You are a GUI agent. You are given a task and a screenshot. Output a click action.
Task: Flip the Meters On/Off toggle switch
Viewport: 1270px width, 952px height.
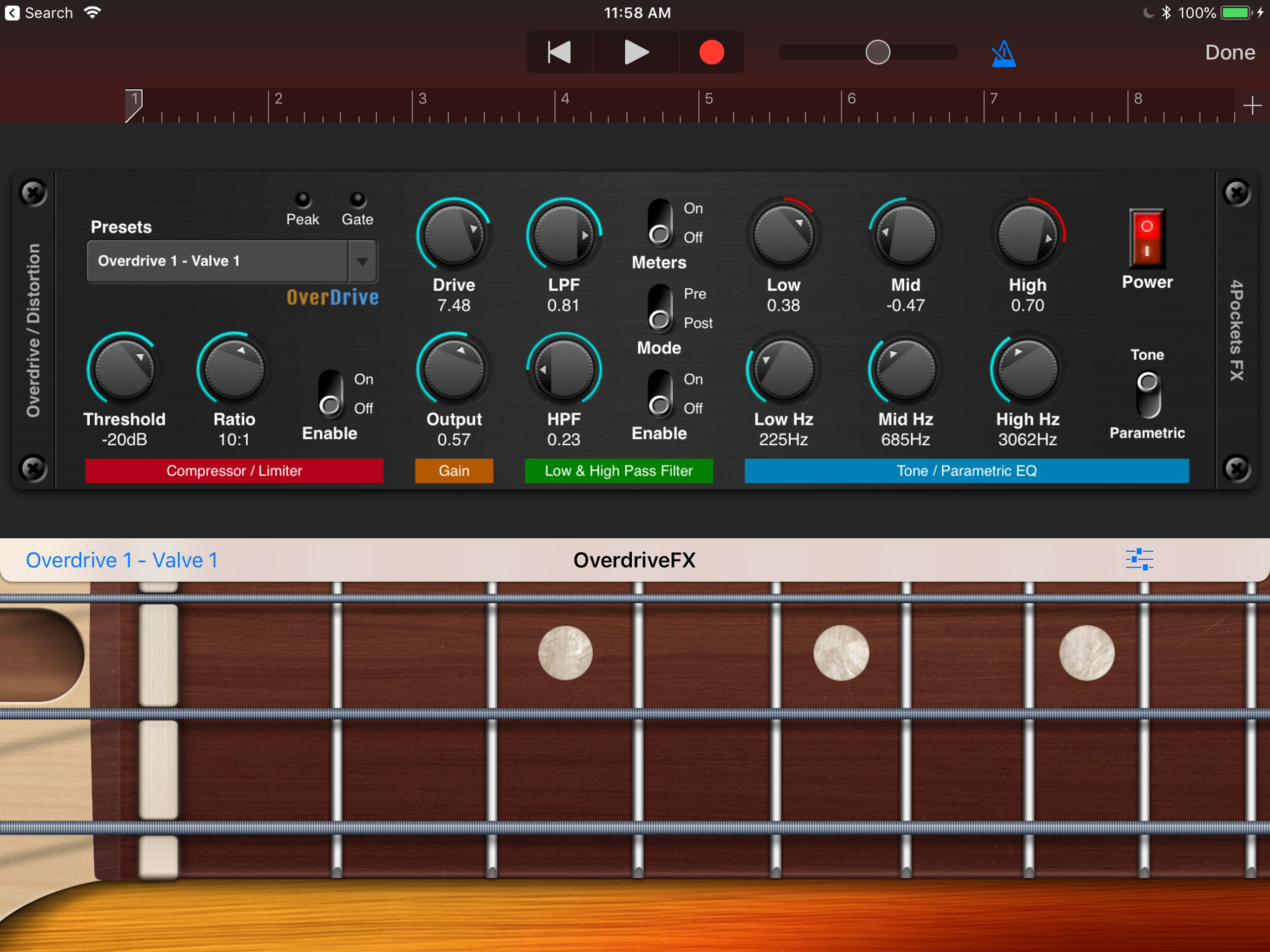tap(659, 222)
